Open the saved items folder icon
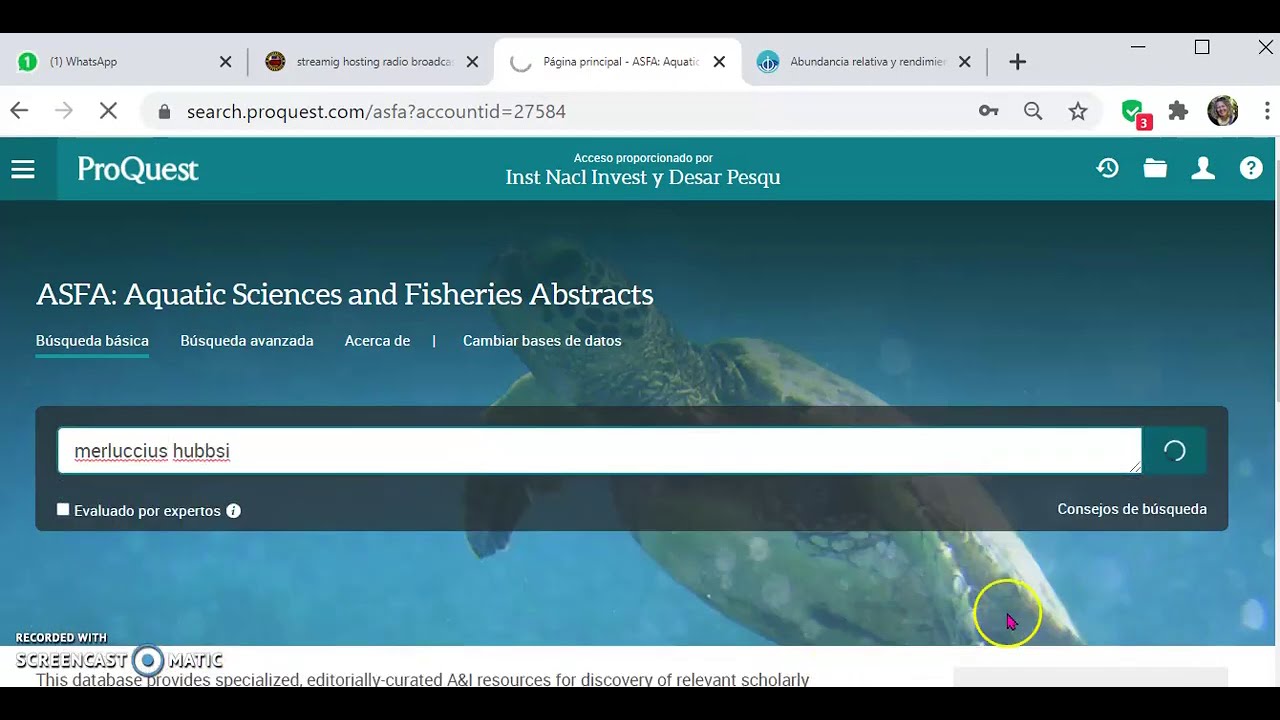This screenshot has height=720, width=1280. click(x=1155, y=169)
